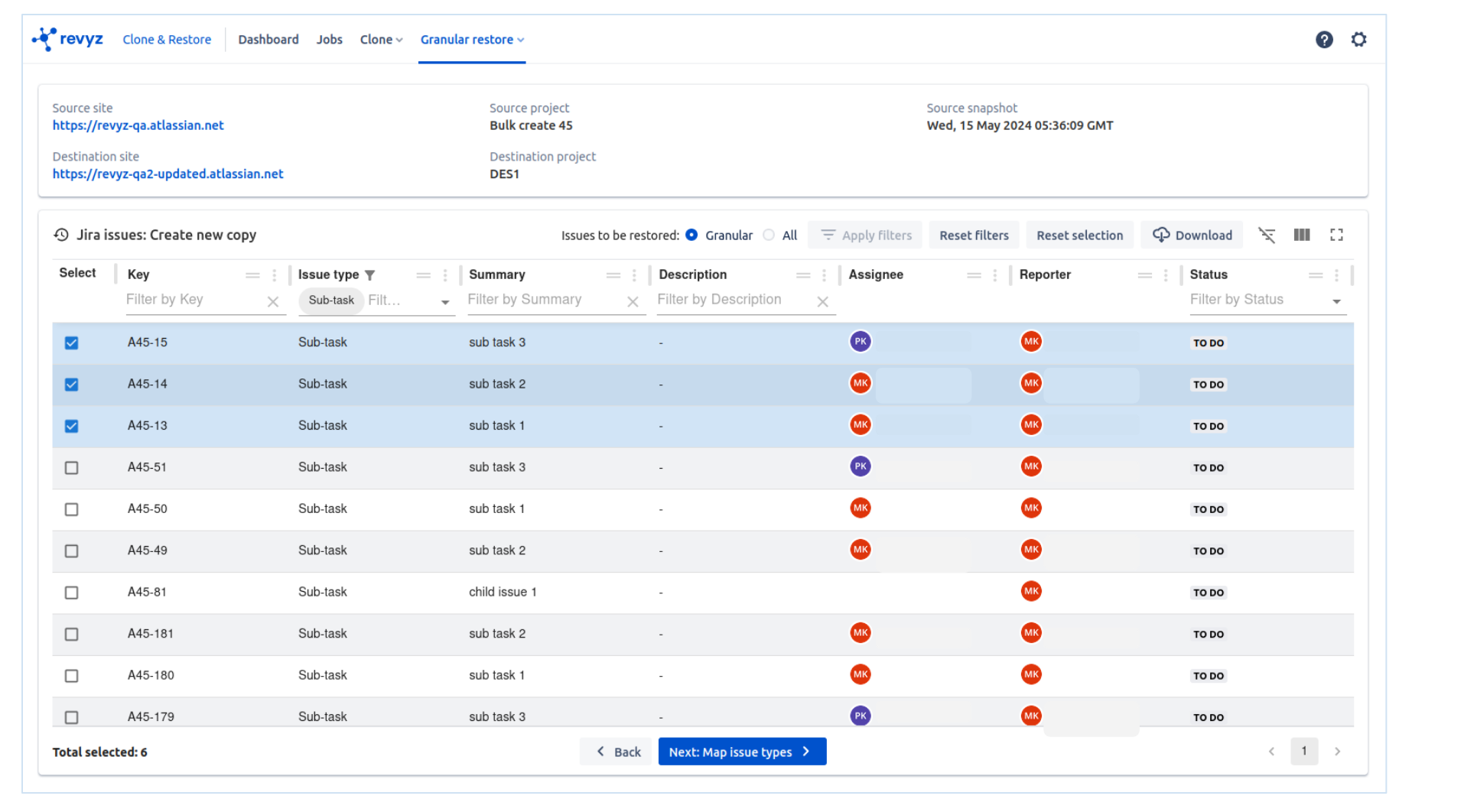Toggle fullscreen table view icon
This screenshot has height=812, width=1464.
[1336, 235]
